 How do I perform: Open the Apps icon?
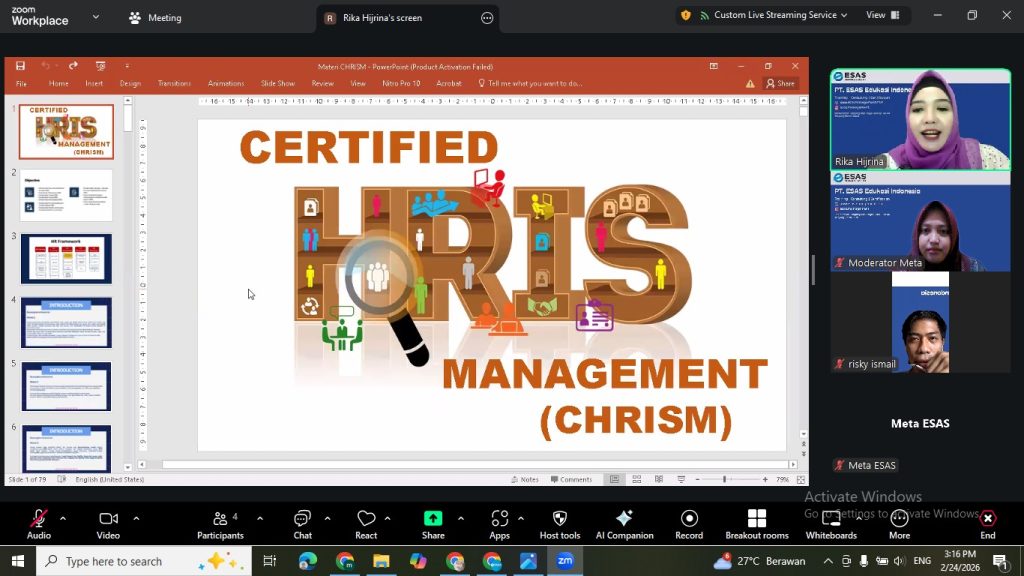(x=499, y=524)
